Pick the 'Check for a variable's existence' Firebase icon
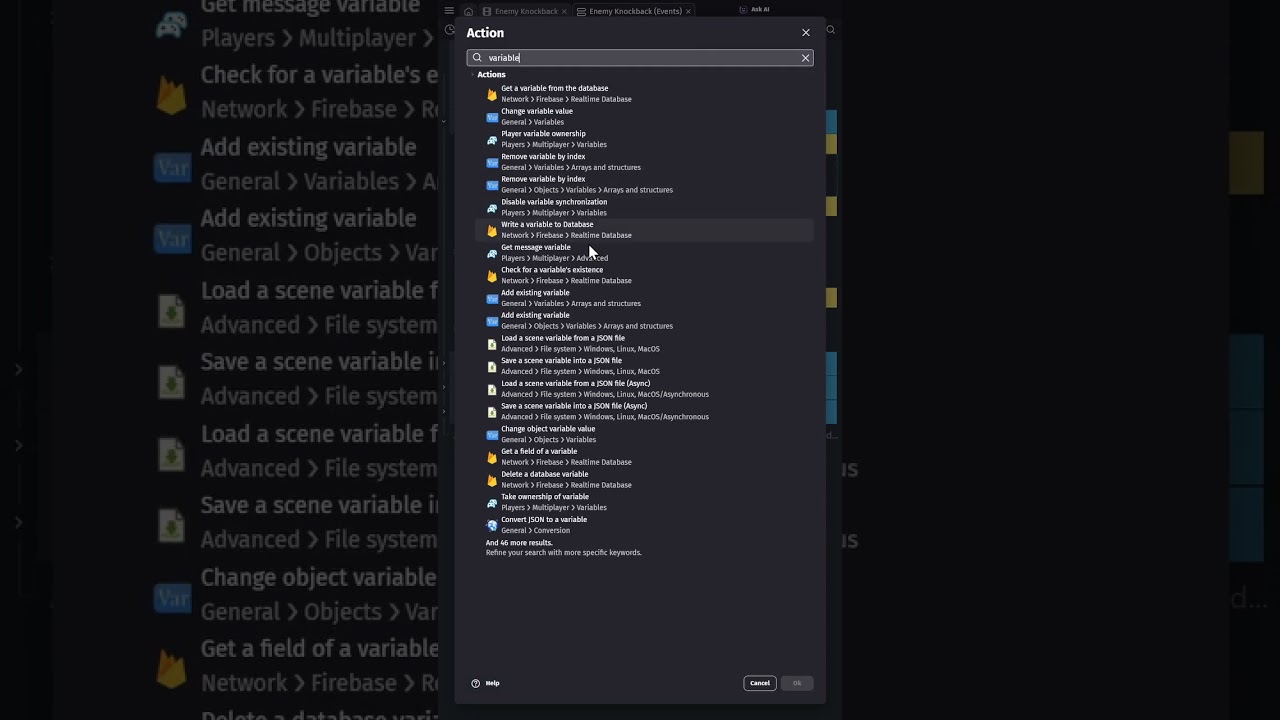The image size is (1280, 720). click(492, 276)
